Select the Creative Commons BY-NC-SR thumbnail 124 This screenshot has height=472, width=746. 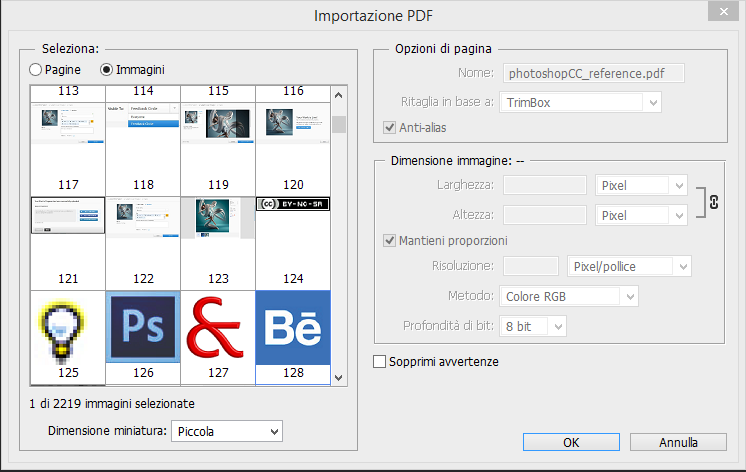click(x=293, y=244)
